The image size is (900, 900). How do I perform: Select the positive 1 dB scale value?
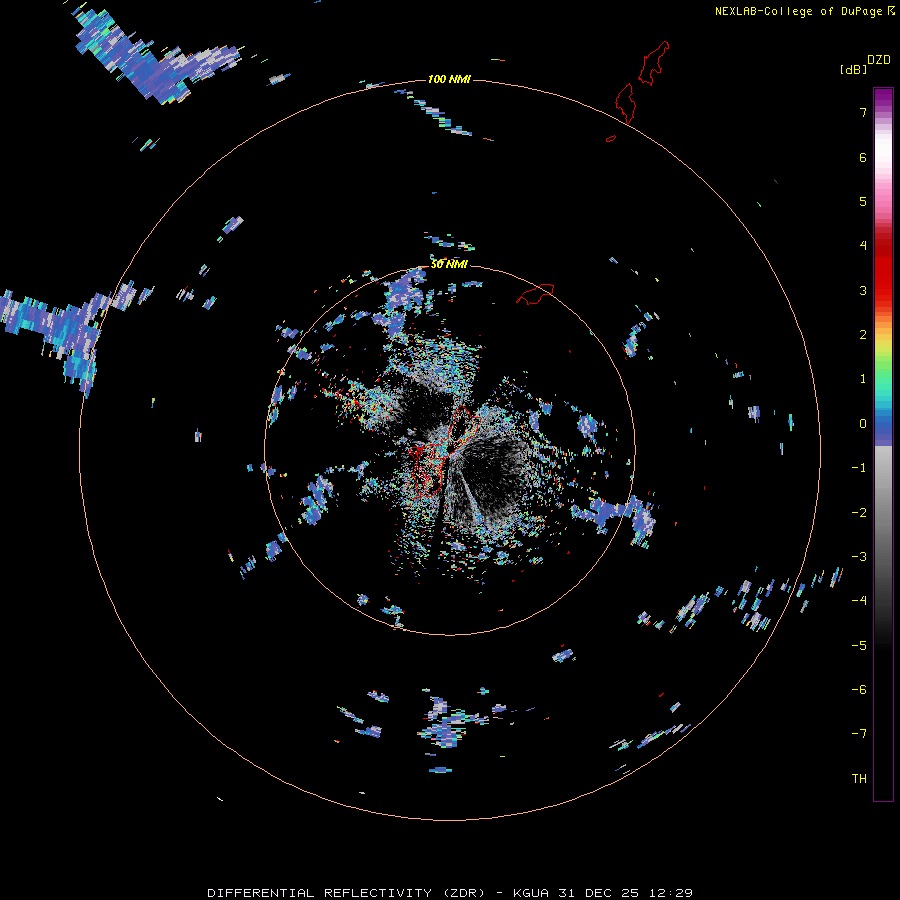[863, 379]
